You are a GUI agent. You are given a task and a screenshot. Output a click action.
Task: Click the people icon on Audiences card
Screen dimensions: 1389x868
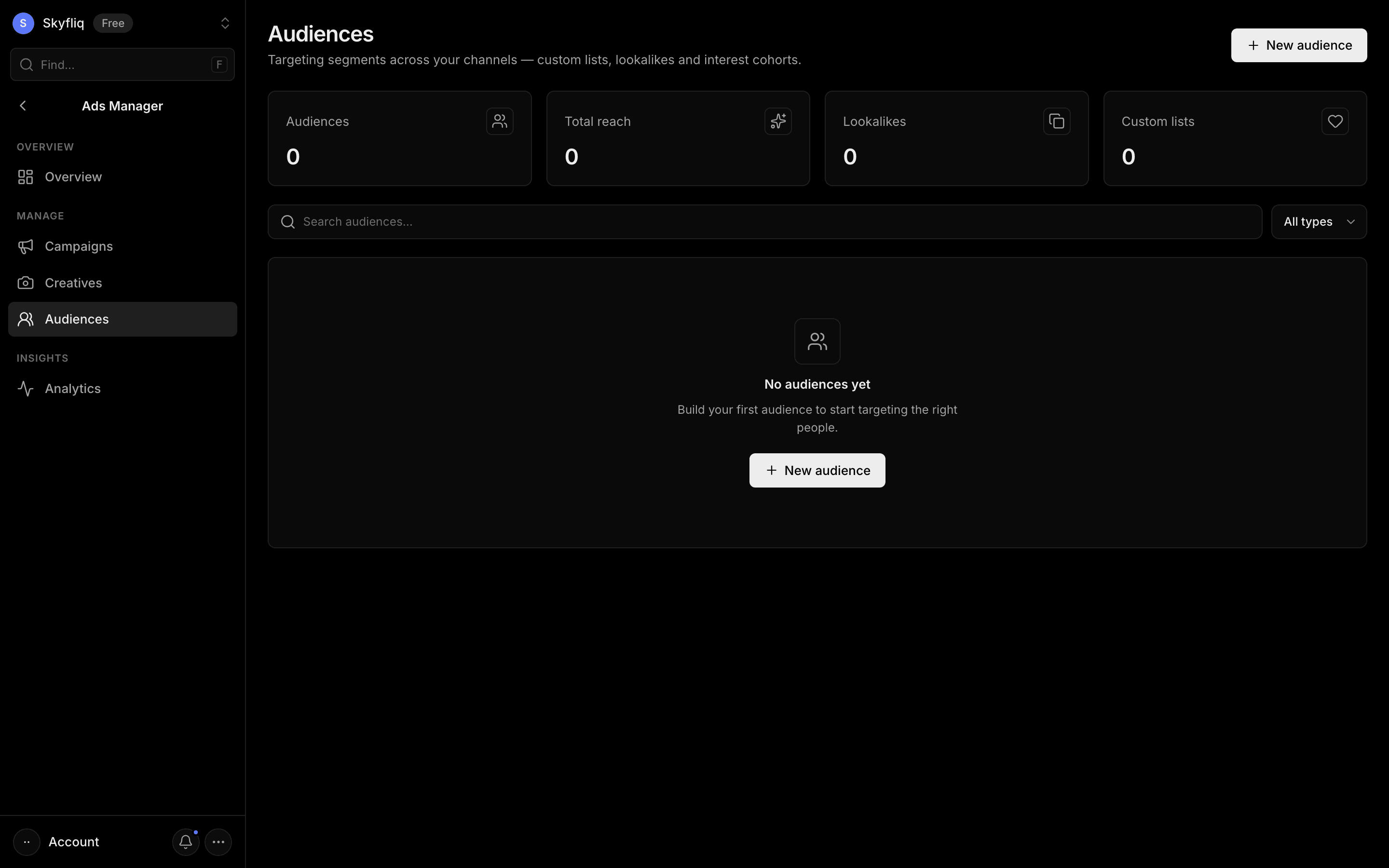pyautogui.click(x=499, y=121)
